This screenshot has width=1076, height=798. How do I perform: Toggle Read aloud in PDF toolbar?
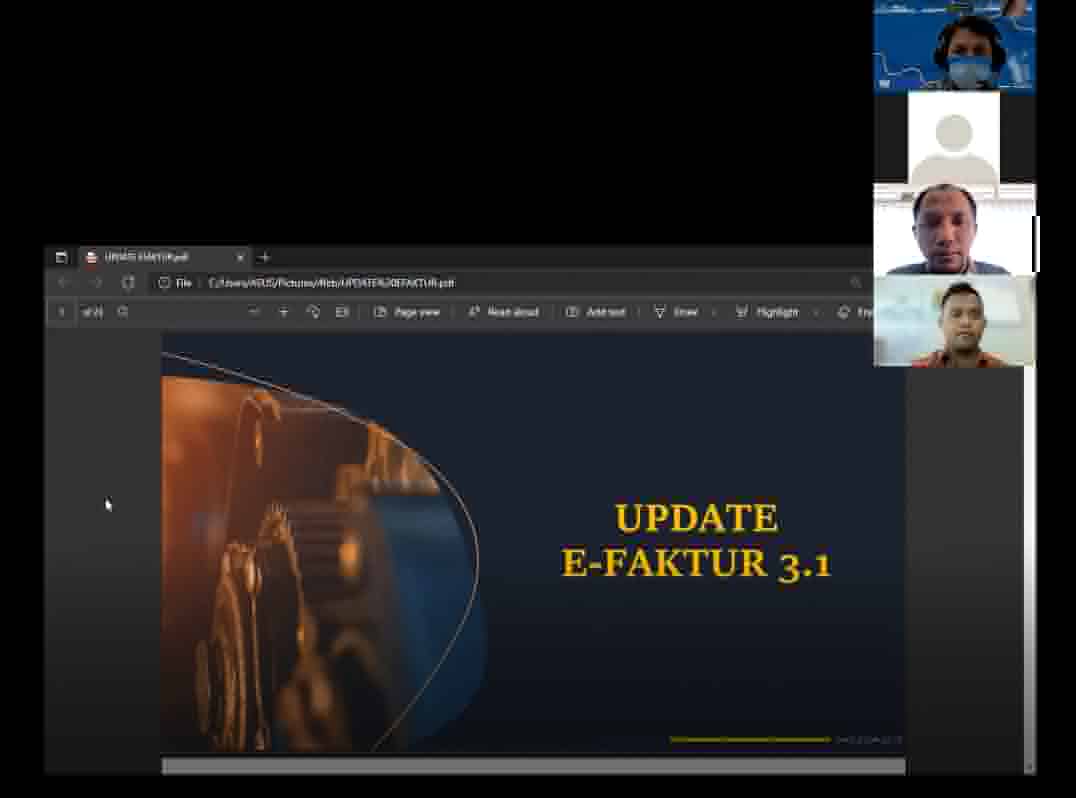tap(503, 312)
